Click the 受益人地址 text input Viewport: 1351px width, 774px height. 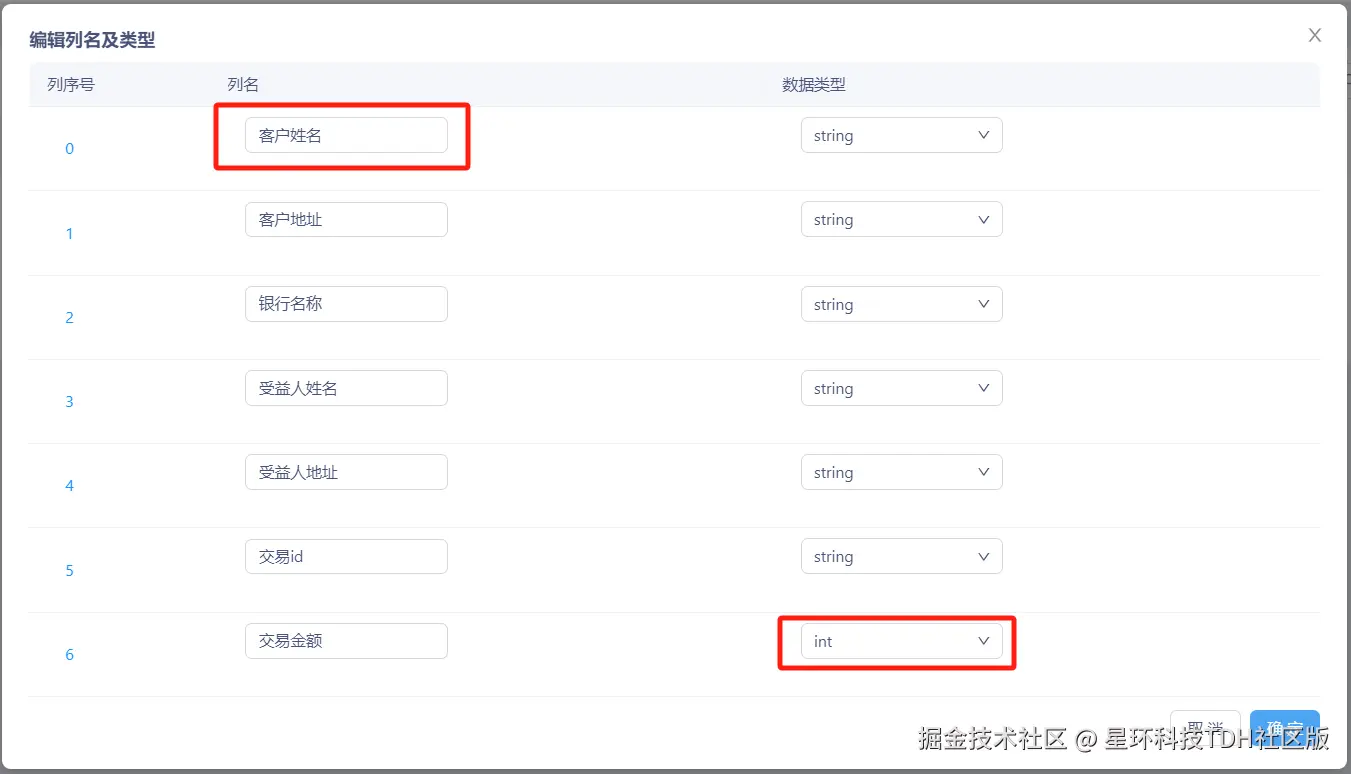[345, 471]
